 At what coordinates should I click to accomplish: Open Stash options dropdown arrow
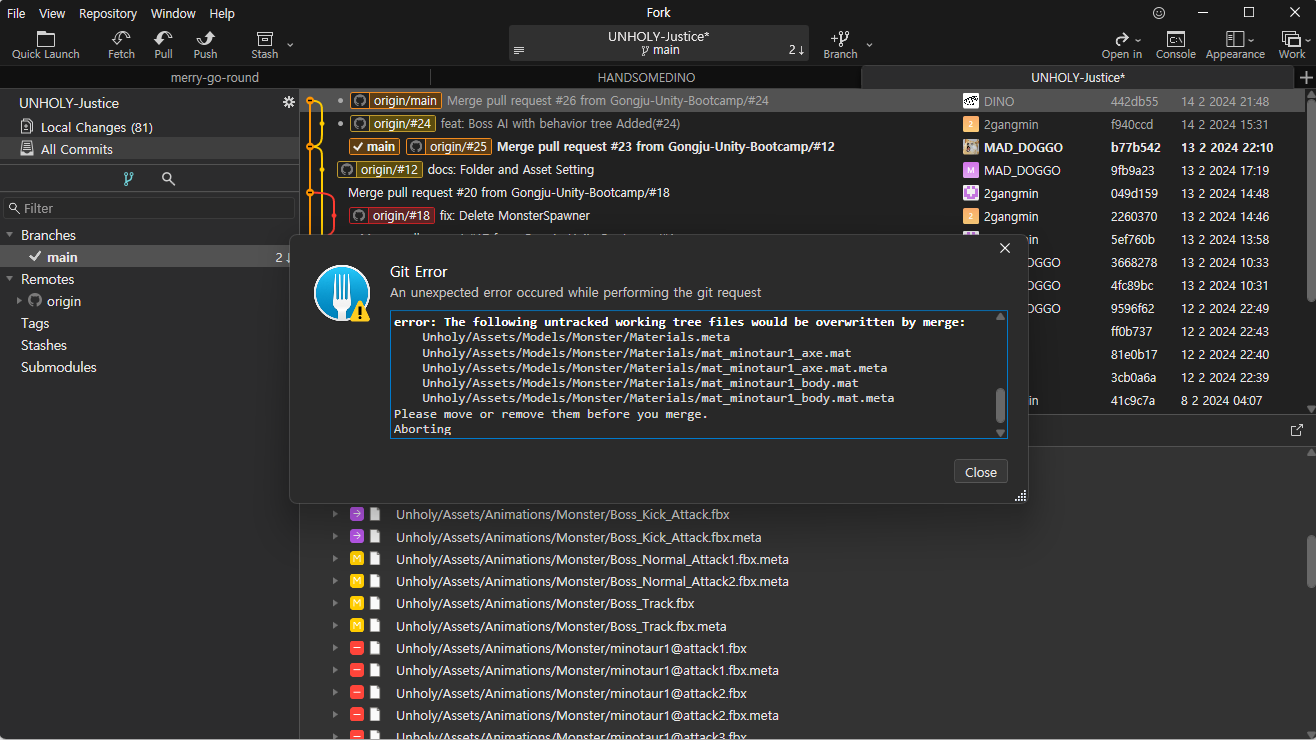point(290,45)
